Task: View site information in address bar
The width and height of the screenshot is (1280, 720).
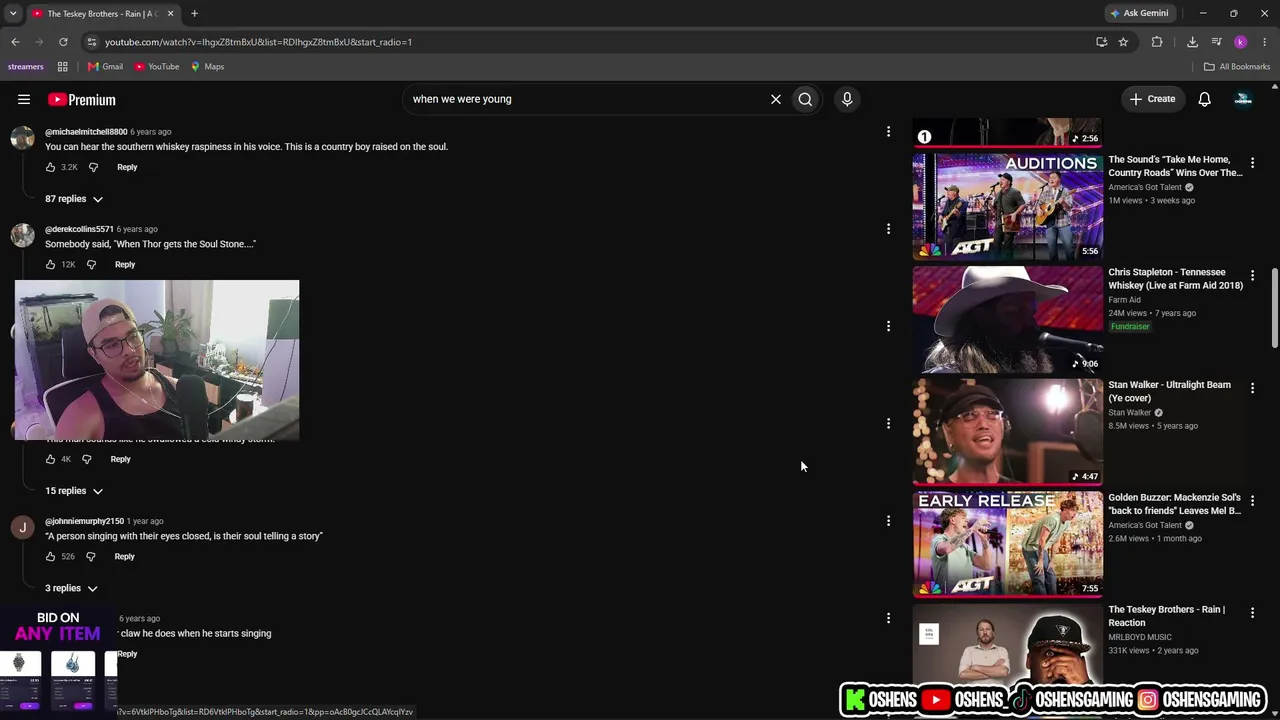Action: [91, 42]
